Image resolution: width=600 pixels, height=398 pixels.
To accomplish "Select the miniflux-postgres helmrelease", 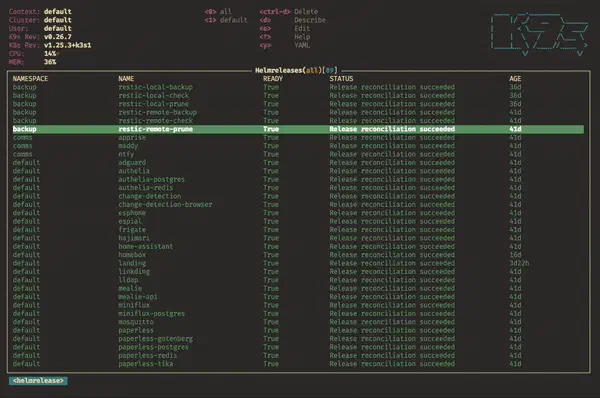I will 298,314.
